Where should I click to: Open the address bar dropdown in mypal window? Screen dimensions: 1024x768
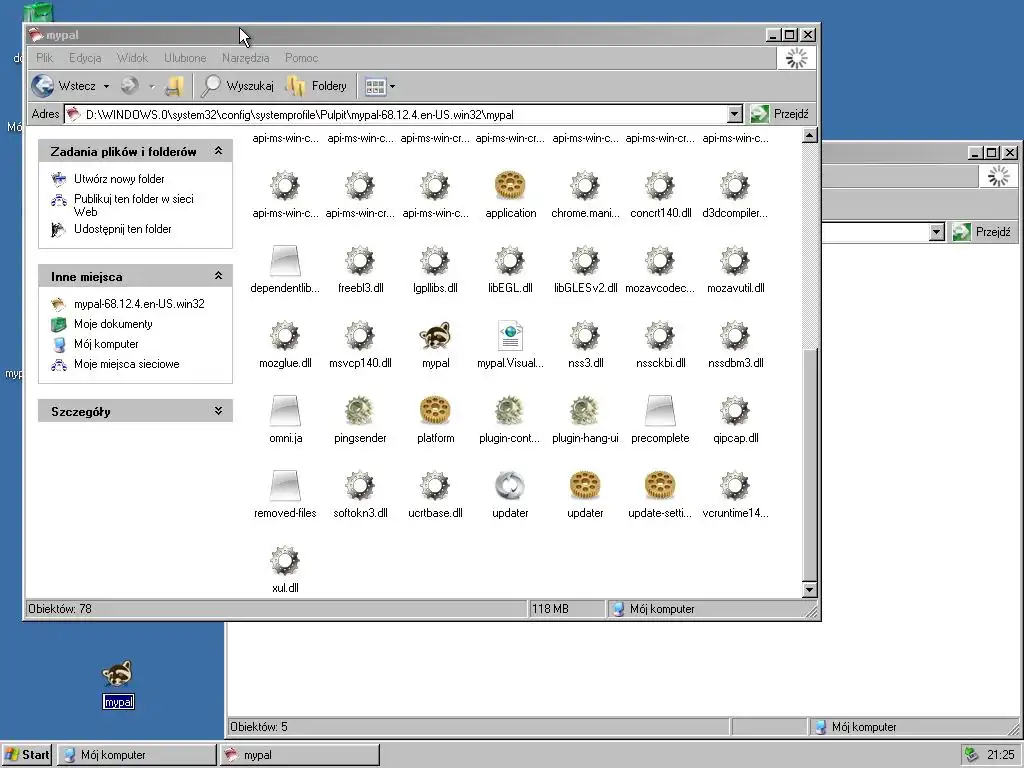point(735,114)
